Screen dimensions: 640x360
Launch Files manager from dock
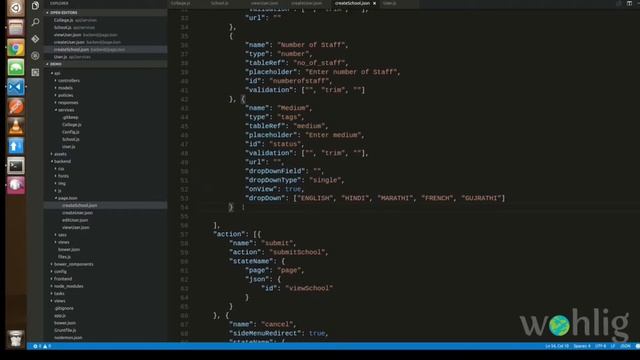[x=16, y=28]
